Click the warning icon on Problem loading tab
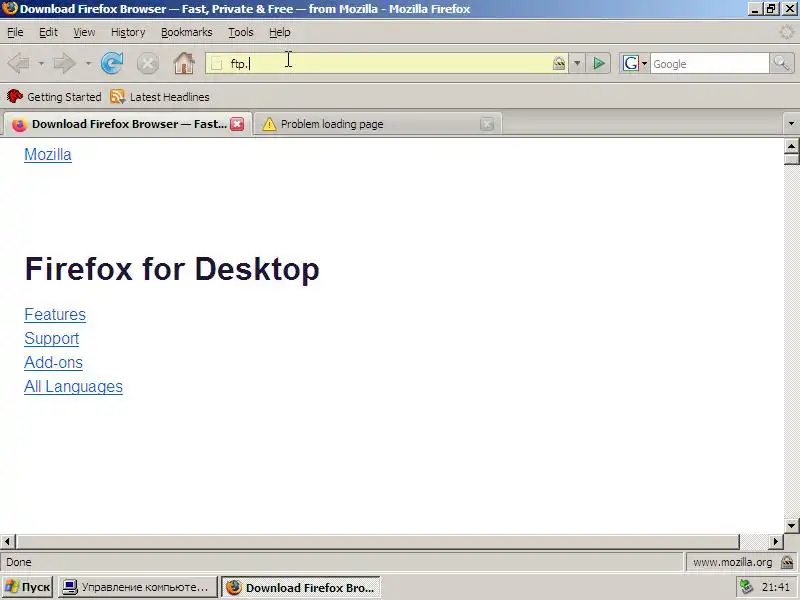 point(269,124)
